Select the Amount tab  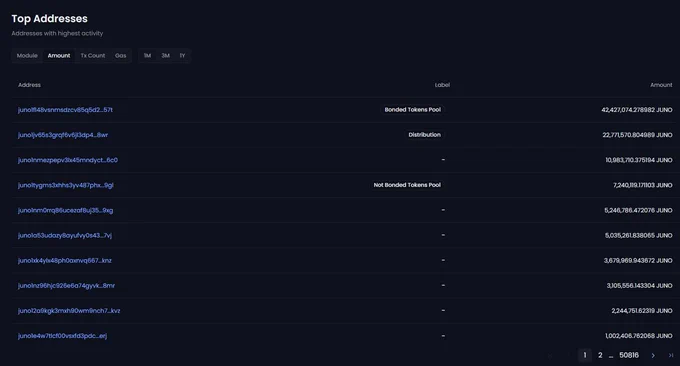point(59,56)
